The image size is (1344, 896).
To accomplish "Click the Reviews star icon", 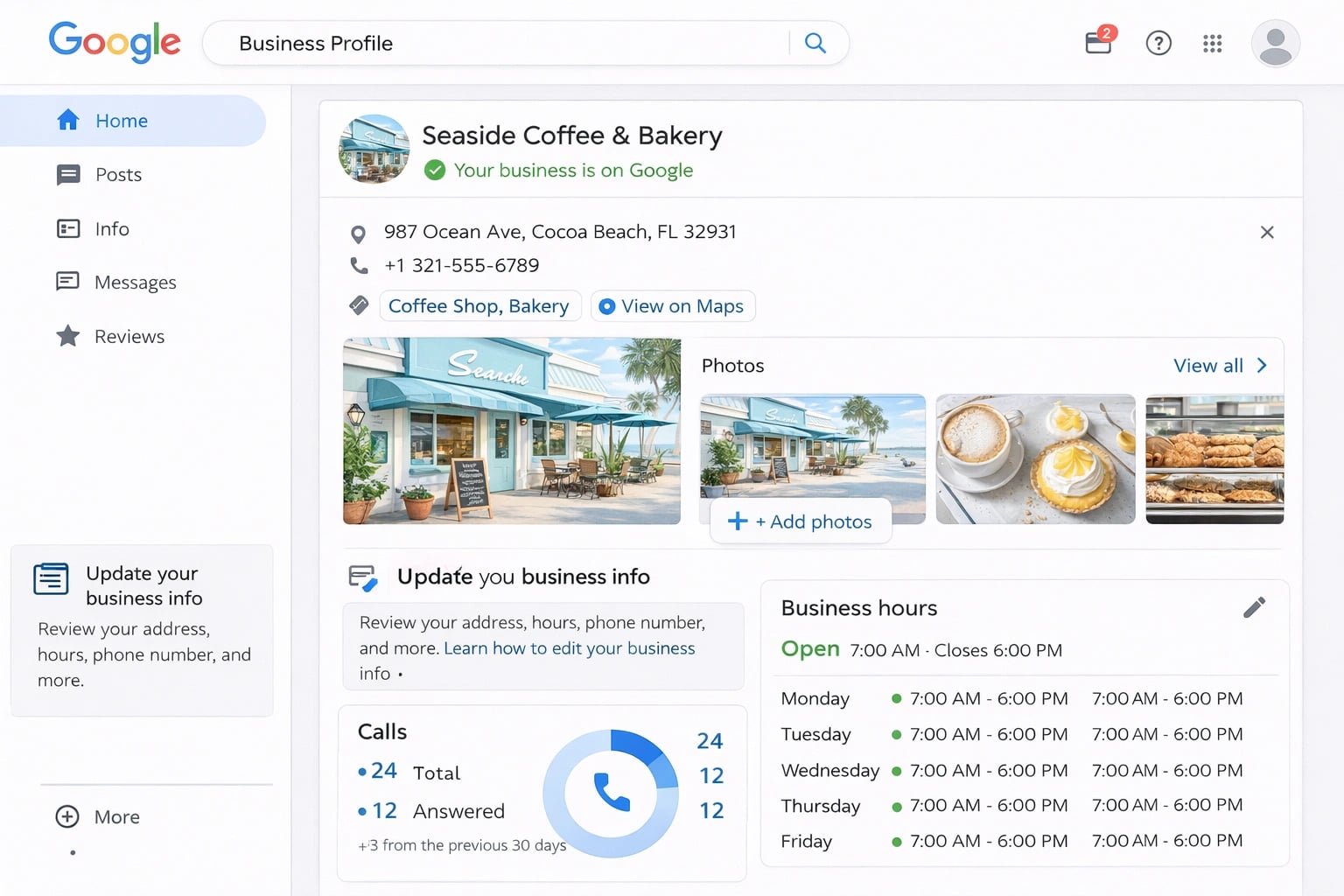I will coord(68,336).
